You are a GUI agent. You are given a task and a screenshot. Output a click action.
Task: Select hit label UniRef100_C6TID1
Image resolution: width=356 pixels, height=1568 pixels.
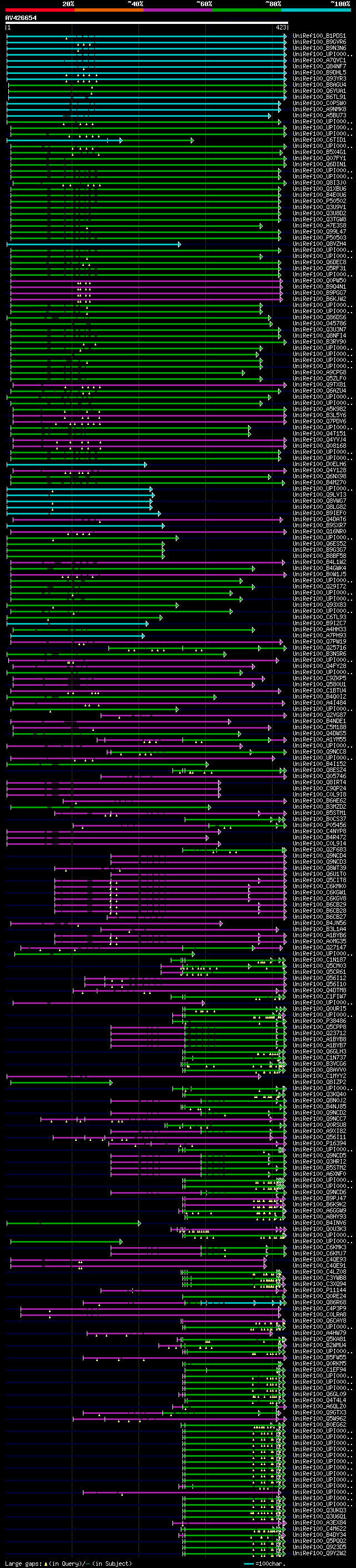click(x=319, y=140)
